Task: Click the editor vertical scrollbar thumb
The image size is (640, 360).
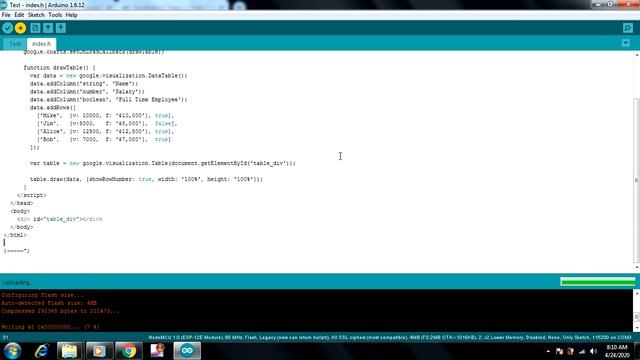Action: point(636,180)
